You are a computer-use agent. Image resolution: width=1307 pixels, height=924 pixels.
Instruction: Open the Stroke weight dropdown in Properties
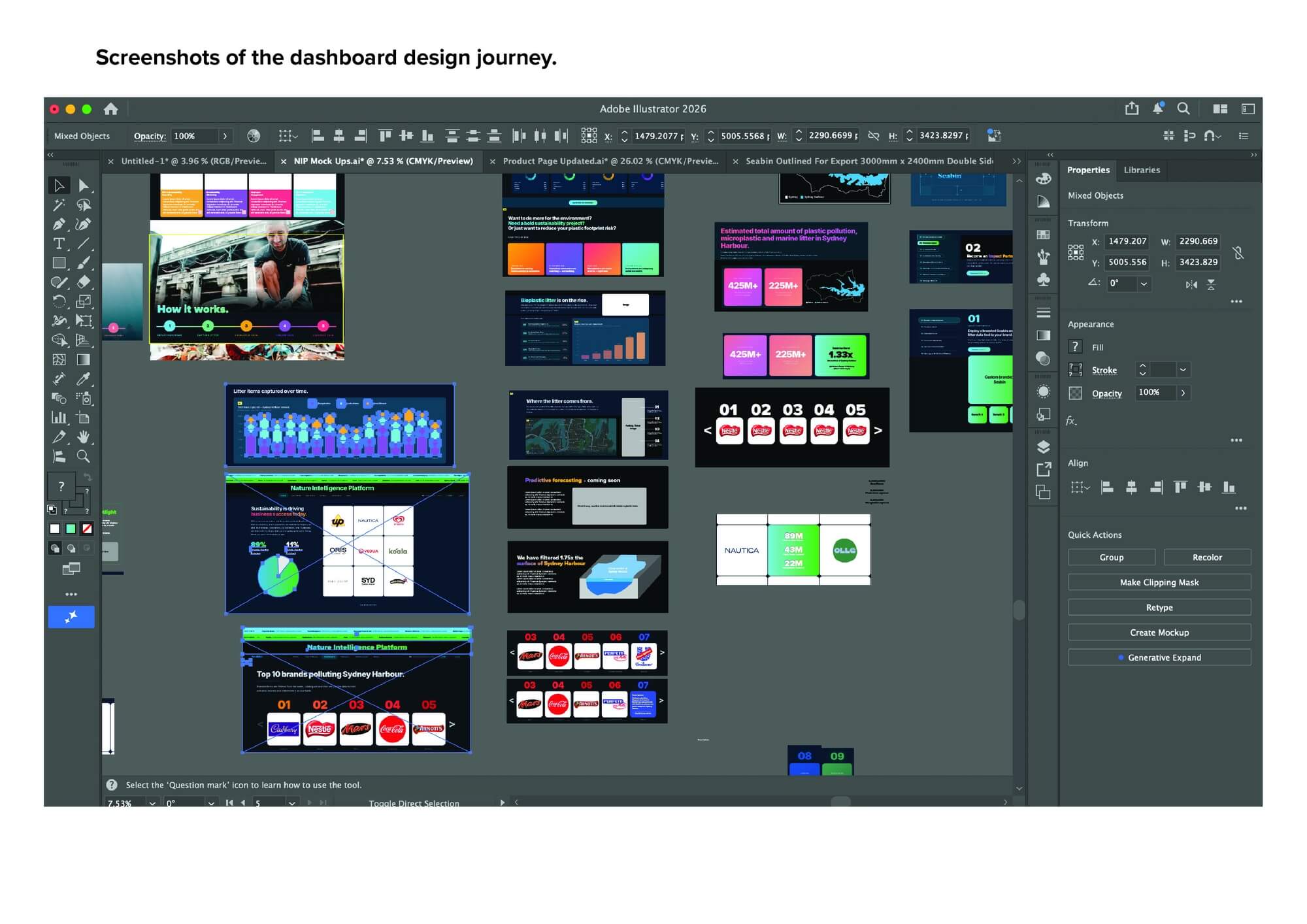pos(1183,370)
